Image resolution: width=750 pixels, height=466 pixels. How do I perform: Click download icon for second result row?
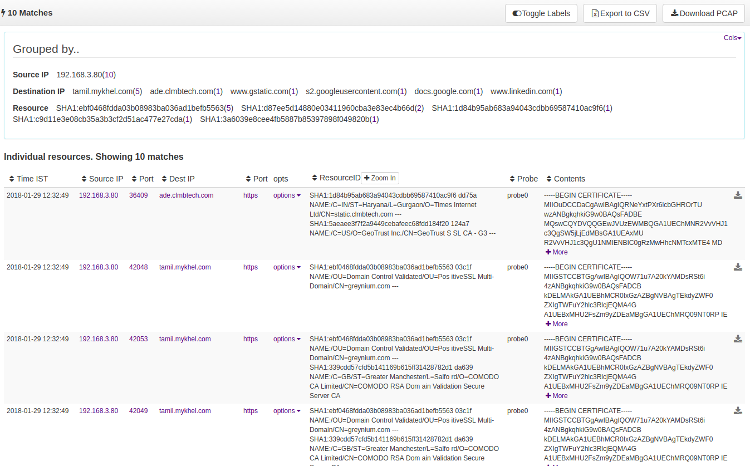point(738,267)
